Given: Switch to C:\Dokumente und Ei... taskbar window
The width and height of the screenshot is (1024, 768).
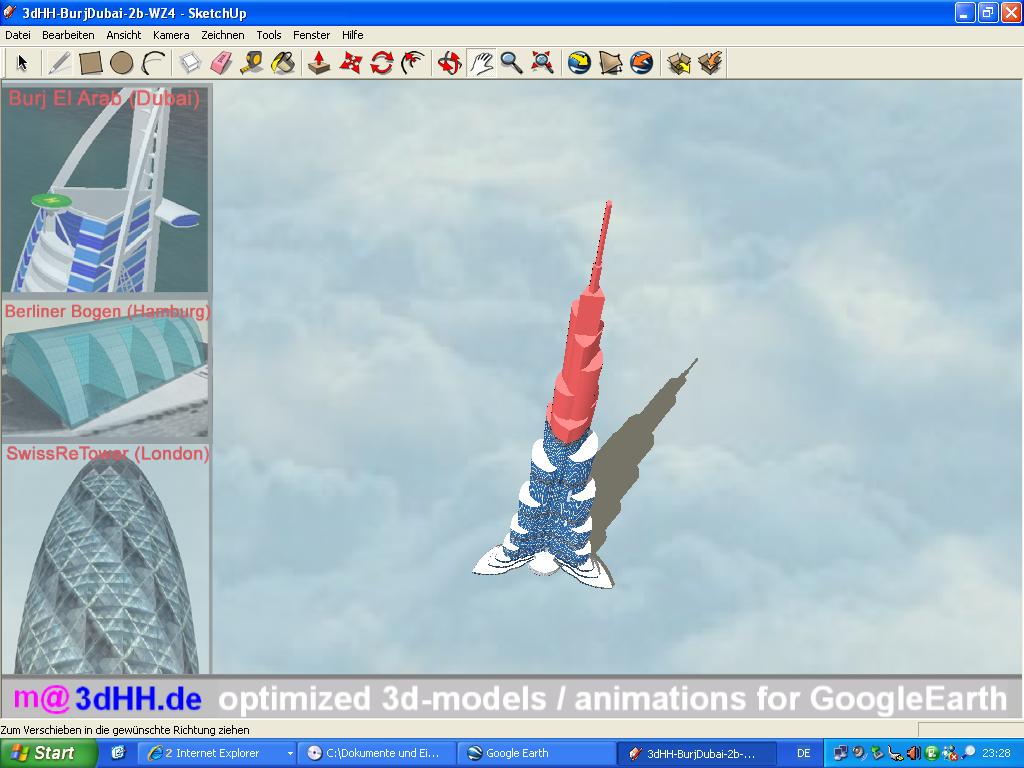Looking at the screenshot, I should point(376,753).
